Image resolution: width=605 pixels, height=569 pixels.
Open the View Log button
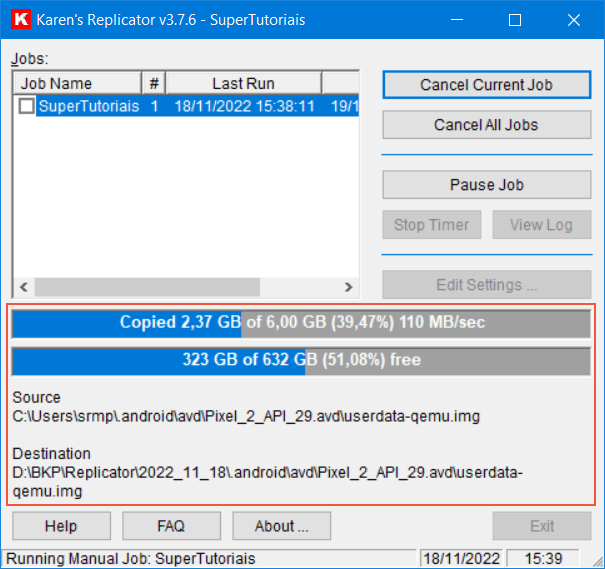tap(541, 225)
